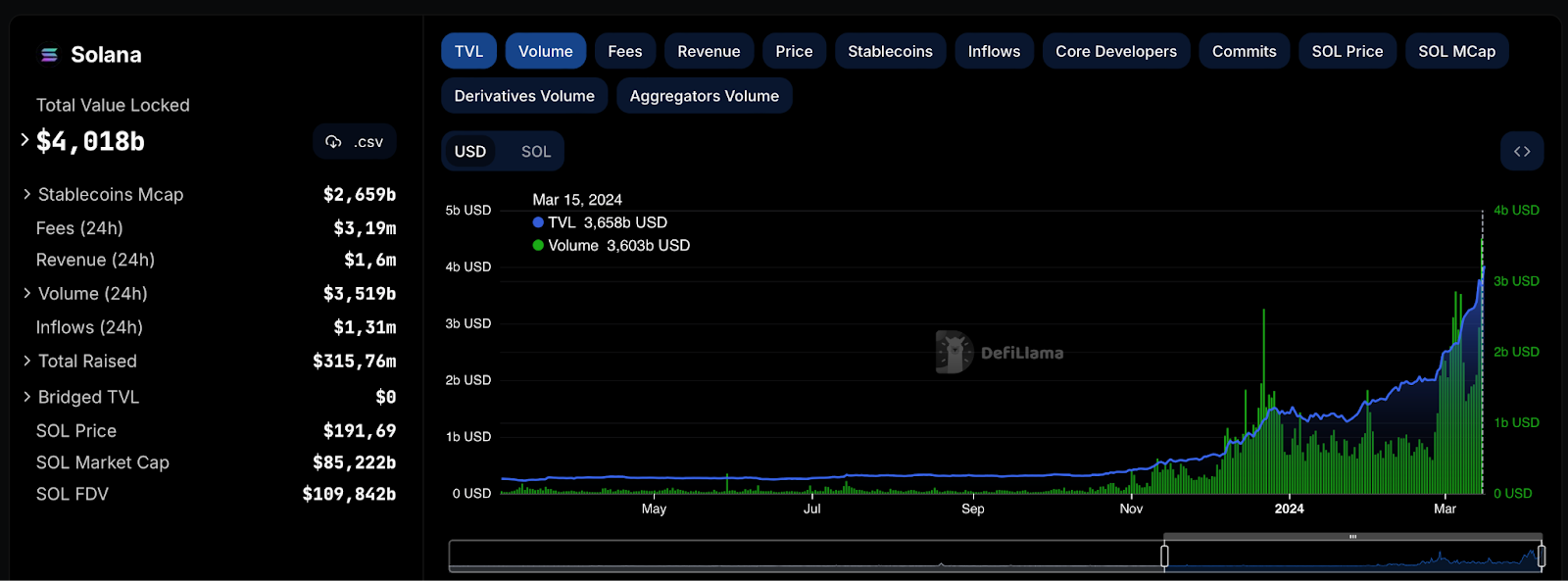Click the Stablecoins Mcap value $2,659b
This screenshot has height=581, width=1568.
point(360,194)
